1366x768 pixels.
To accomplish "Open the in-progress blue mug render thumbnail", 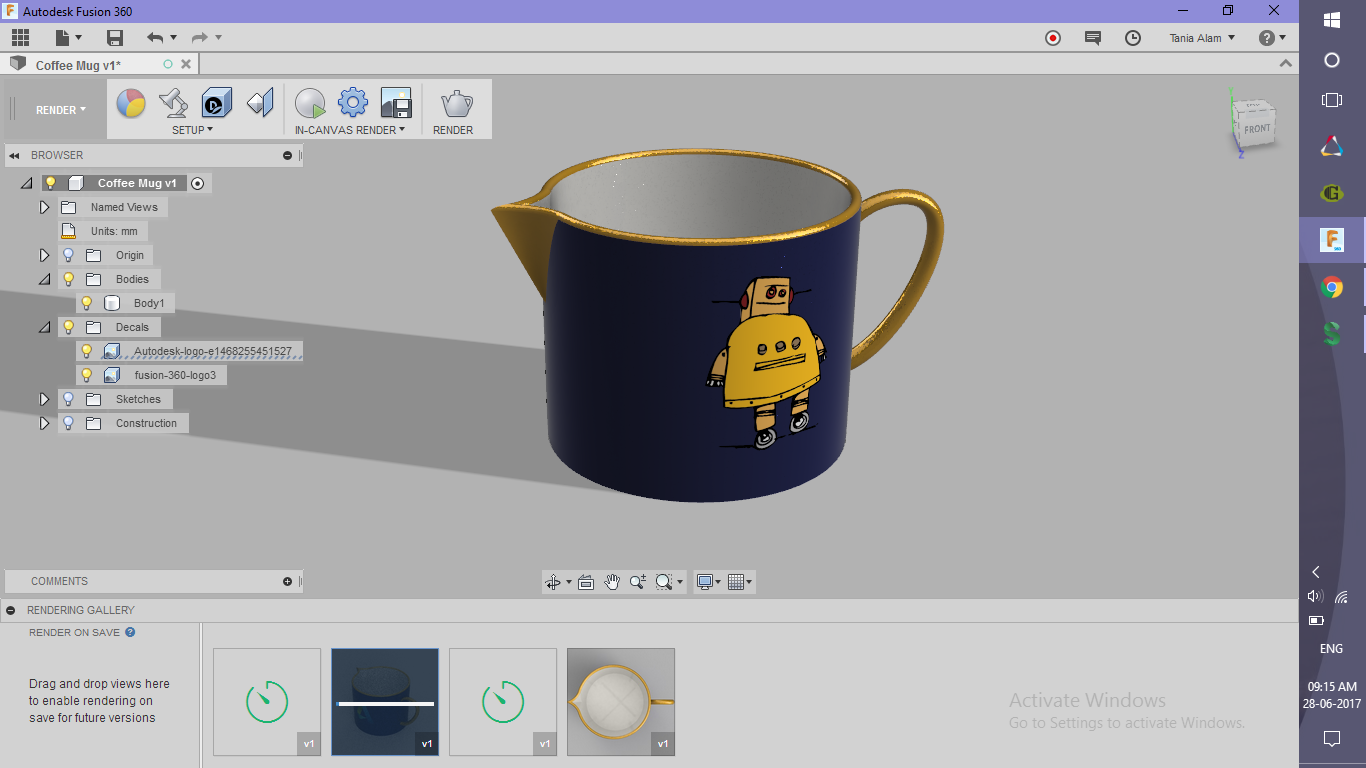I will click(385, 702).
